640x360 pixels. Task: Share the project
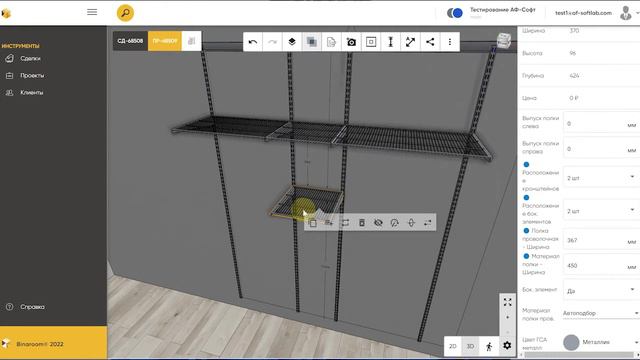click(x=430, y=42)
